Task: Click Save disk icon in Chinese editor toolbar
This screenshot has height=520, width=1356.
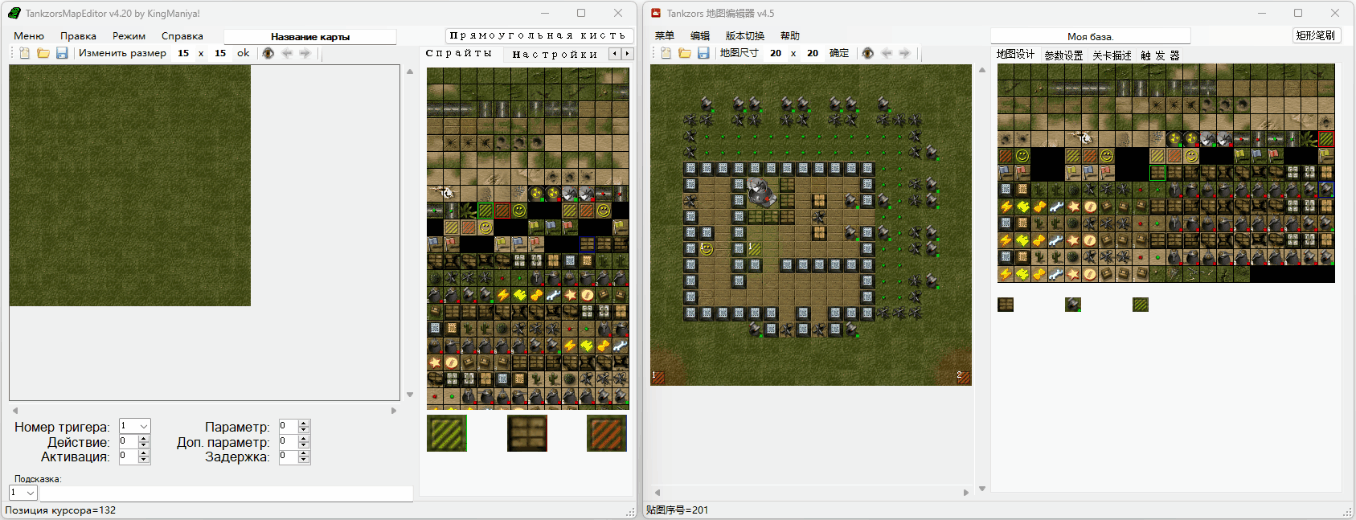Action: [704, 53]
